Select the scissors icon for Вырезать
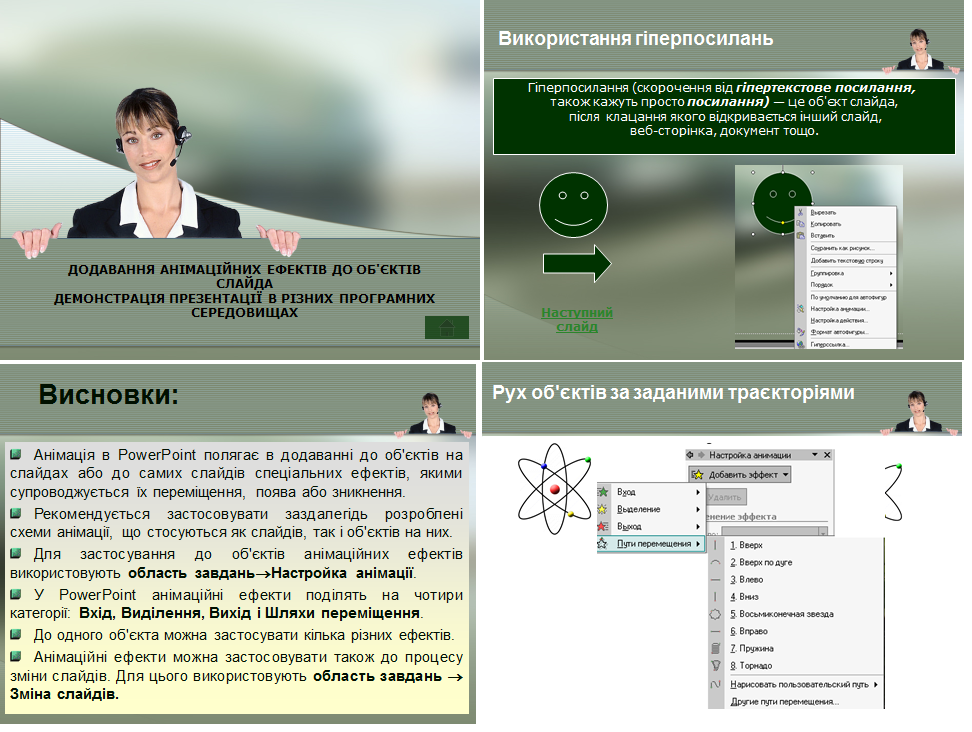 point(799,211)
